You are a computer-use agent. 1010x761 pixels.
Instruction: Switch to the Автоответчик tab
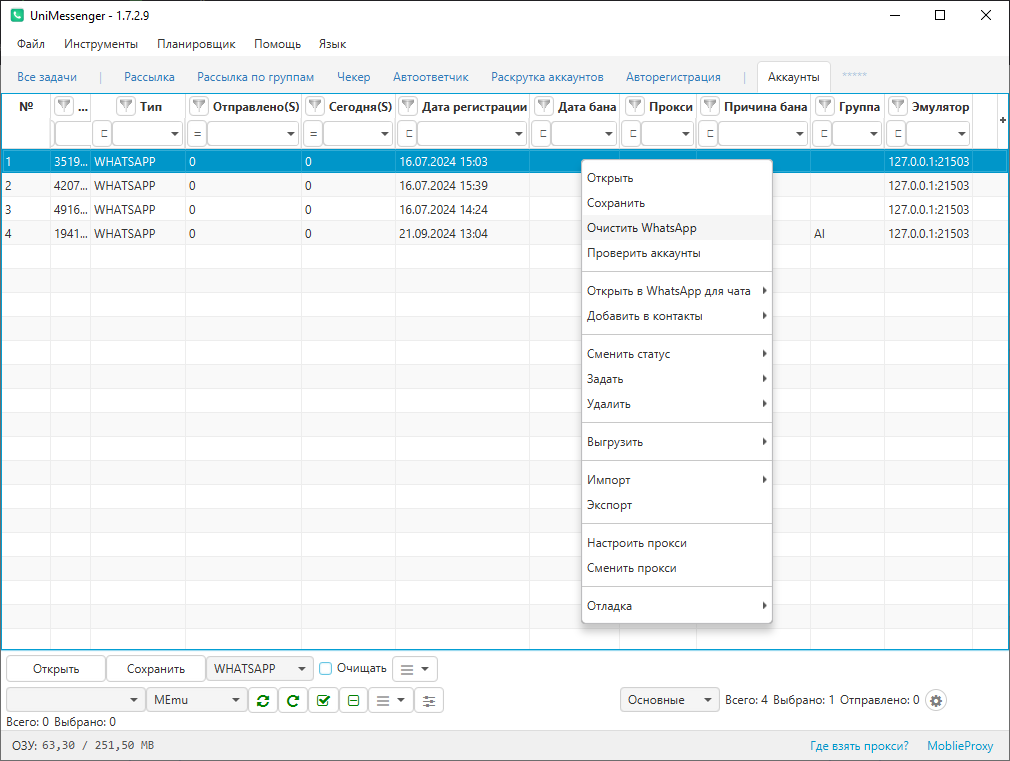(x=430, y=77)
